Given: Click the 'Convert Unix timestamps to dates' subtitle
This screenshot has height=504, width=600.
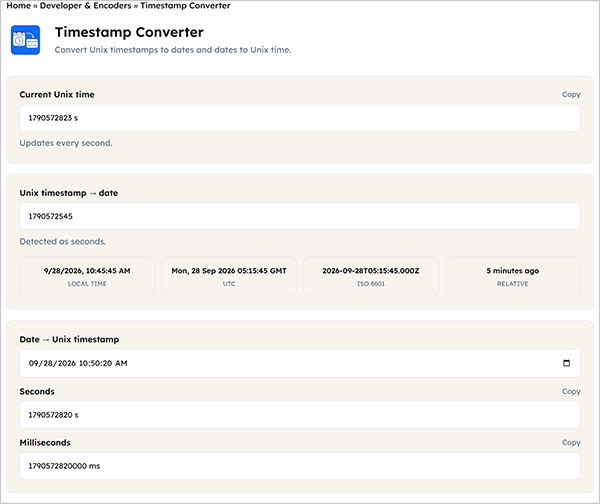Looking at the screenshot, I should point(173,50).
